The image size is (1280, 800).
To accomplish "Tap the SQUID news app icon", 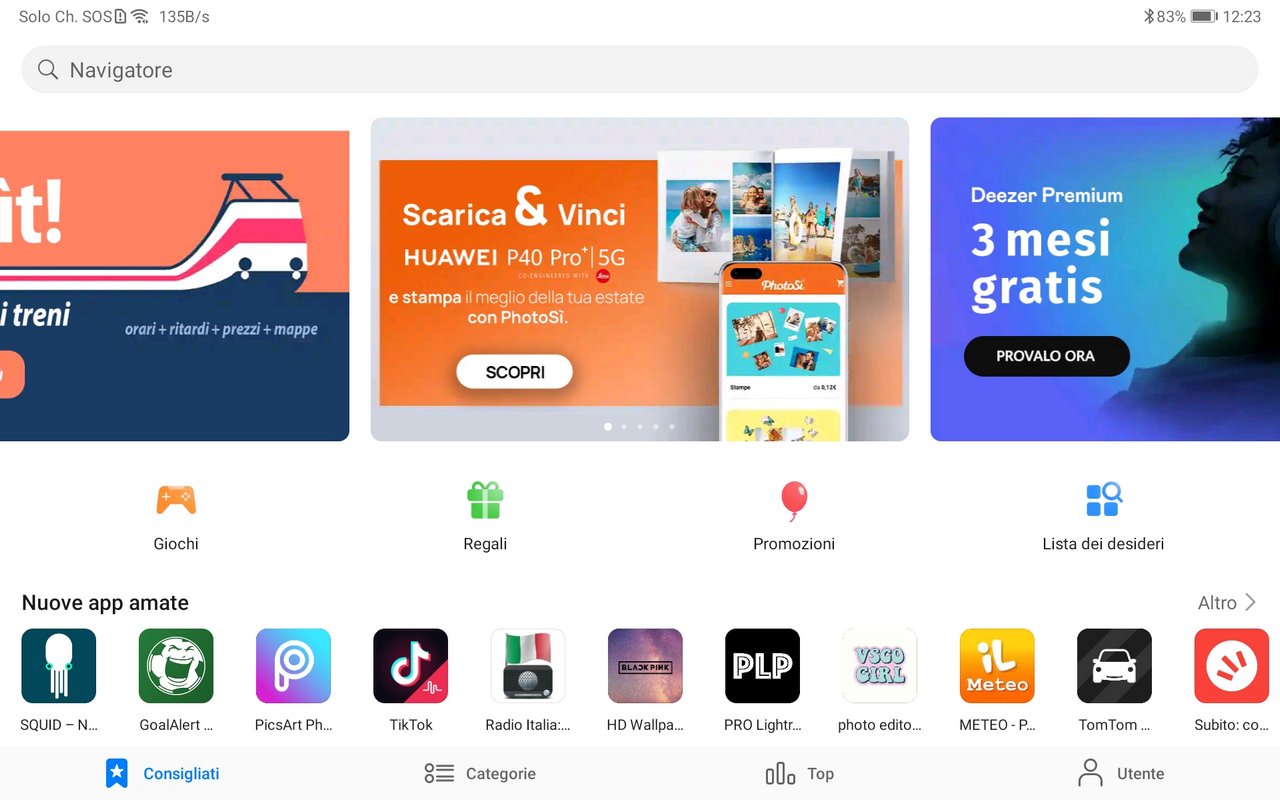I will [x=59, y=666].
